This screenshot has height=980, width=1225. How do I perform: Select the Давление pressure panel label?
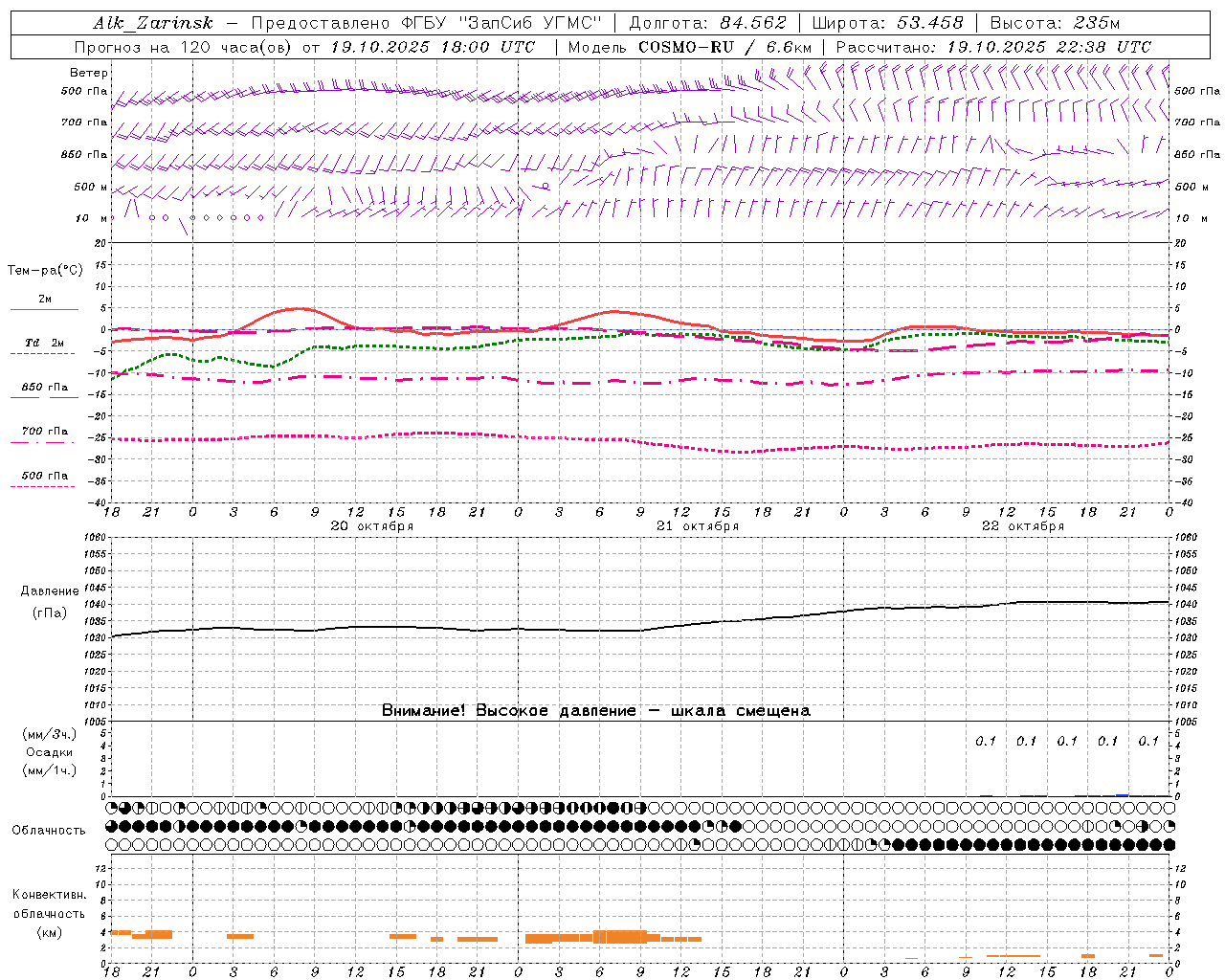click(x=50, y=591)
